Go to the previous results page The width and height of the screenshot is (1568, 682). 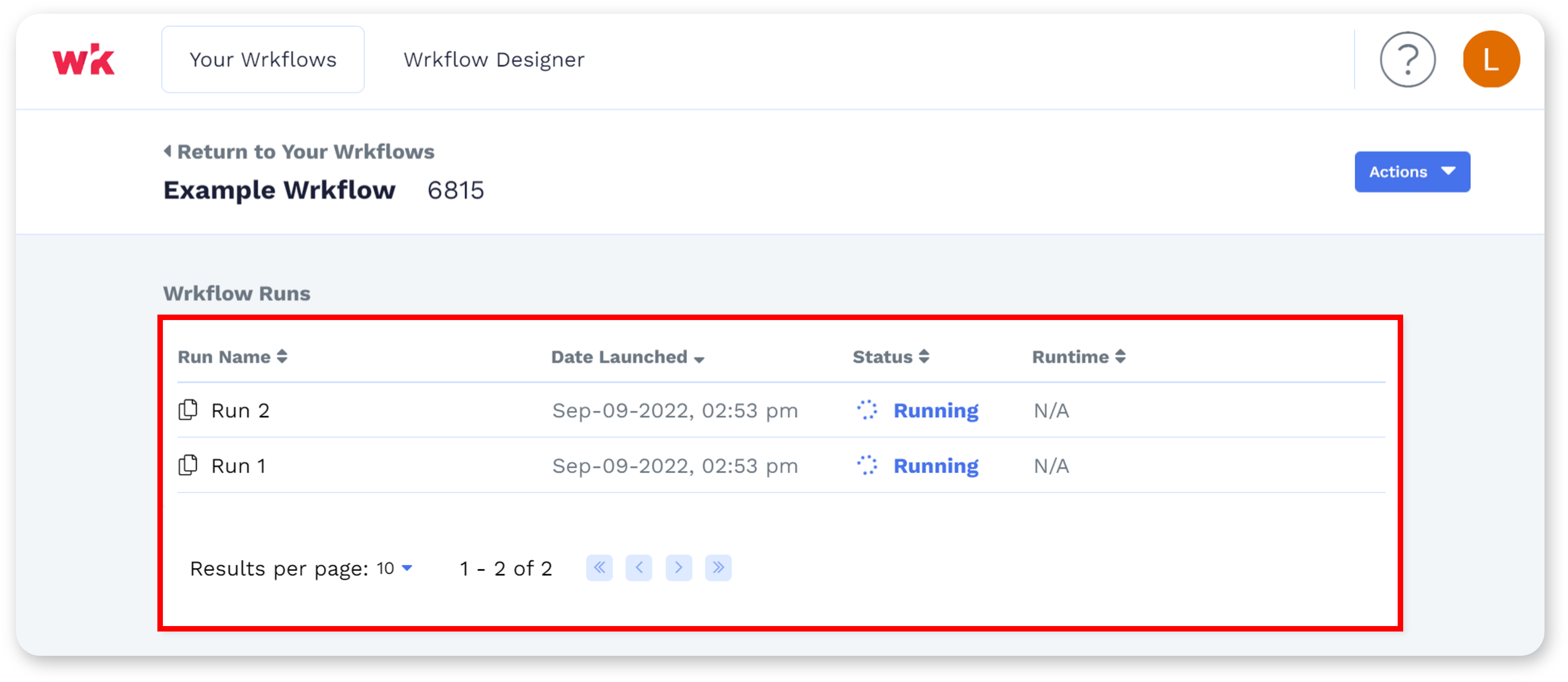pyautogui.click(x=639, y=568)
